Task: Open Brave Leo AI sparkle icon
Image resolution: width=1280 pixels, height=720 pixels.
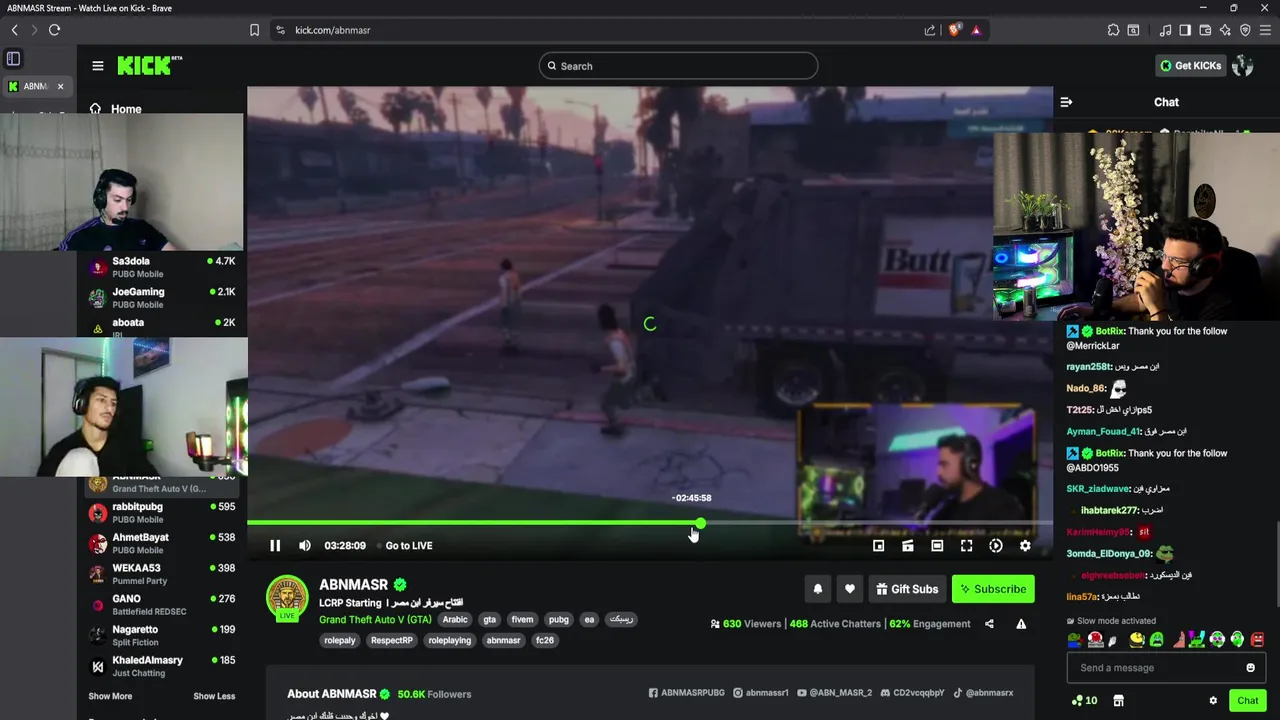Action: 1225,30
